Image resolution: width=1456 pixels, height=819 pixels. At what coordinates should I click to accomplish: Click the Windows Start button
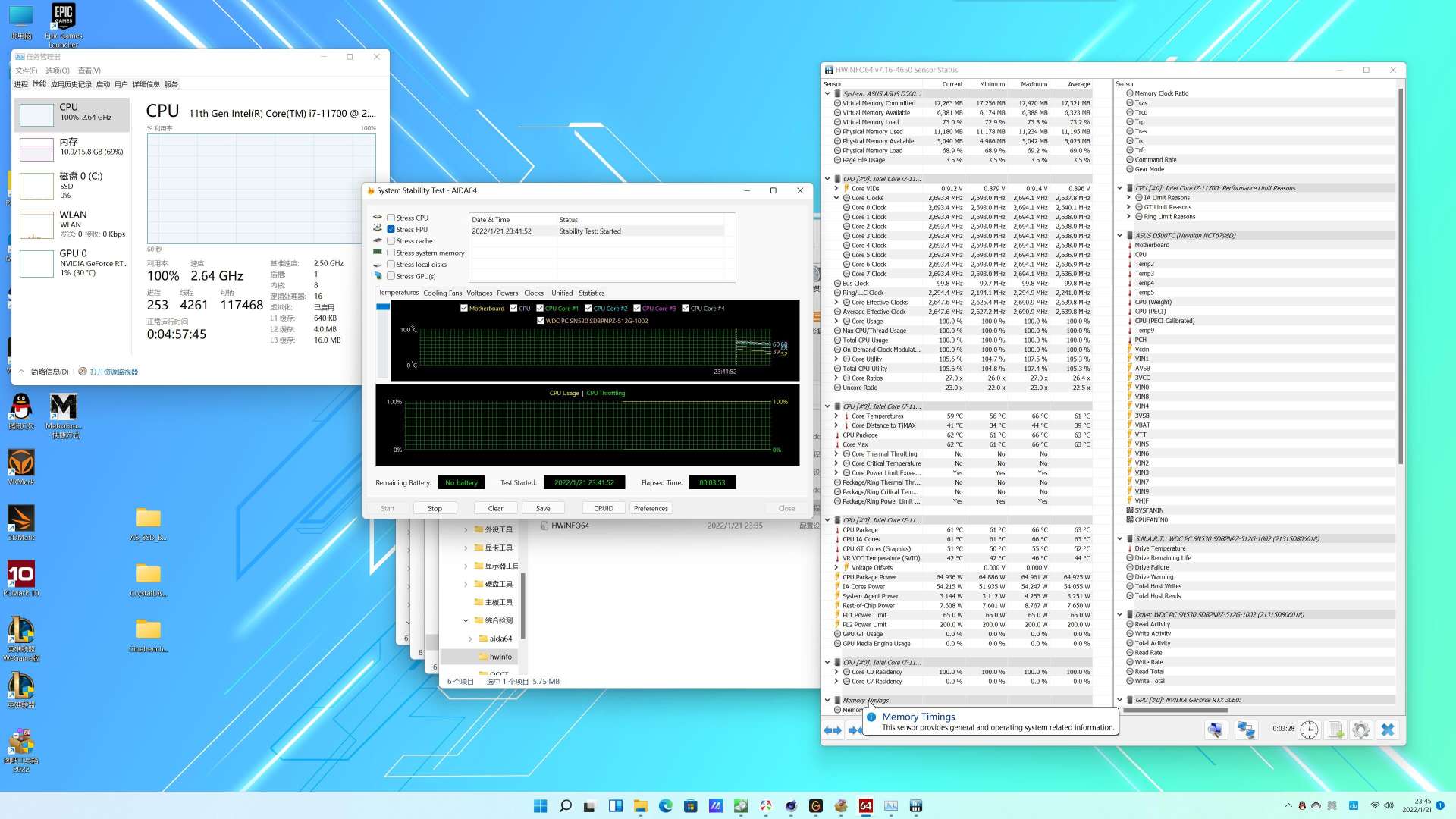pos(540,805)
